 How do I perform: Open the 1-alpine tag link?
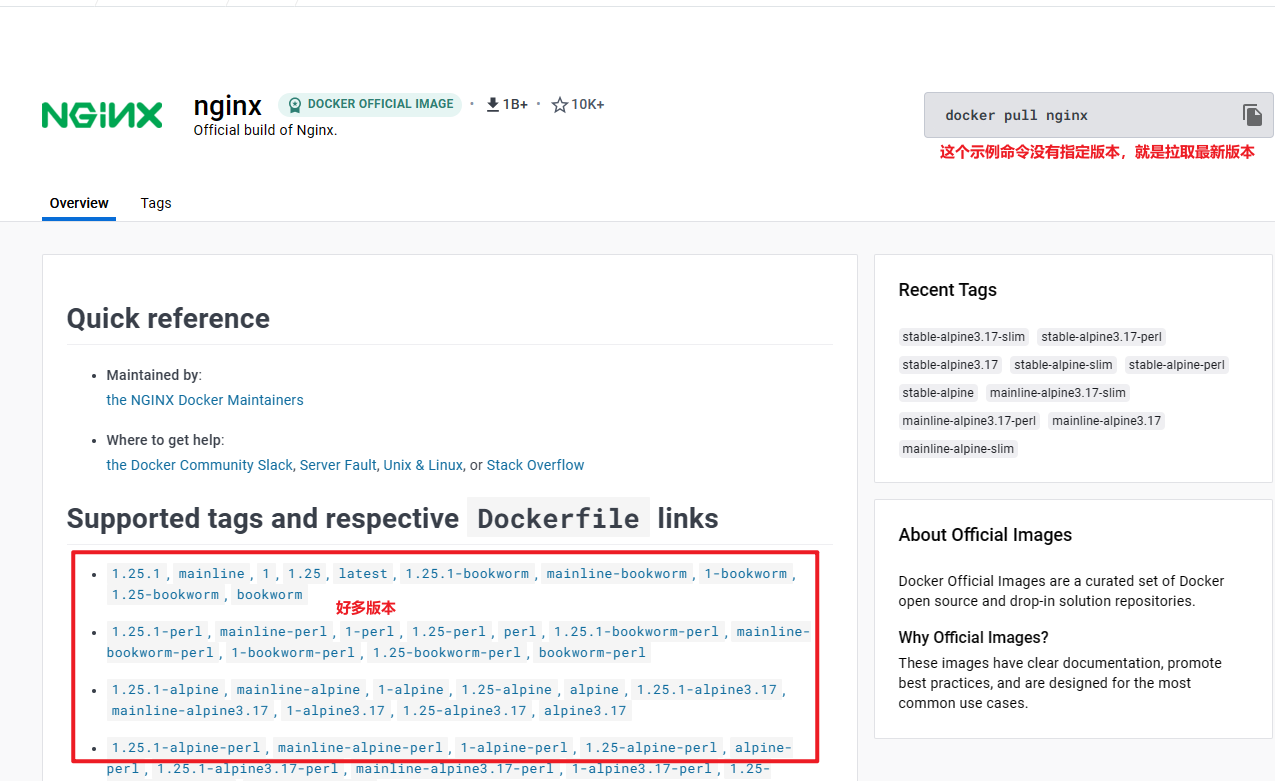pos(411,690)
